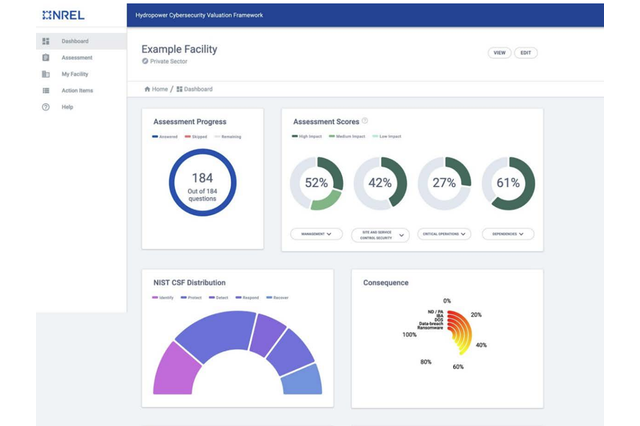Click the NREL logo
Image resolution: width=640 pixels, height=426 pixels.
coord(63,16)
